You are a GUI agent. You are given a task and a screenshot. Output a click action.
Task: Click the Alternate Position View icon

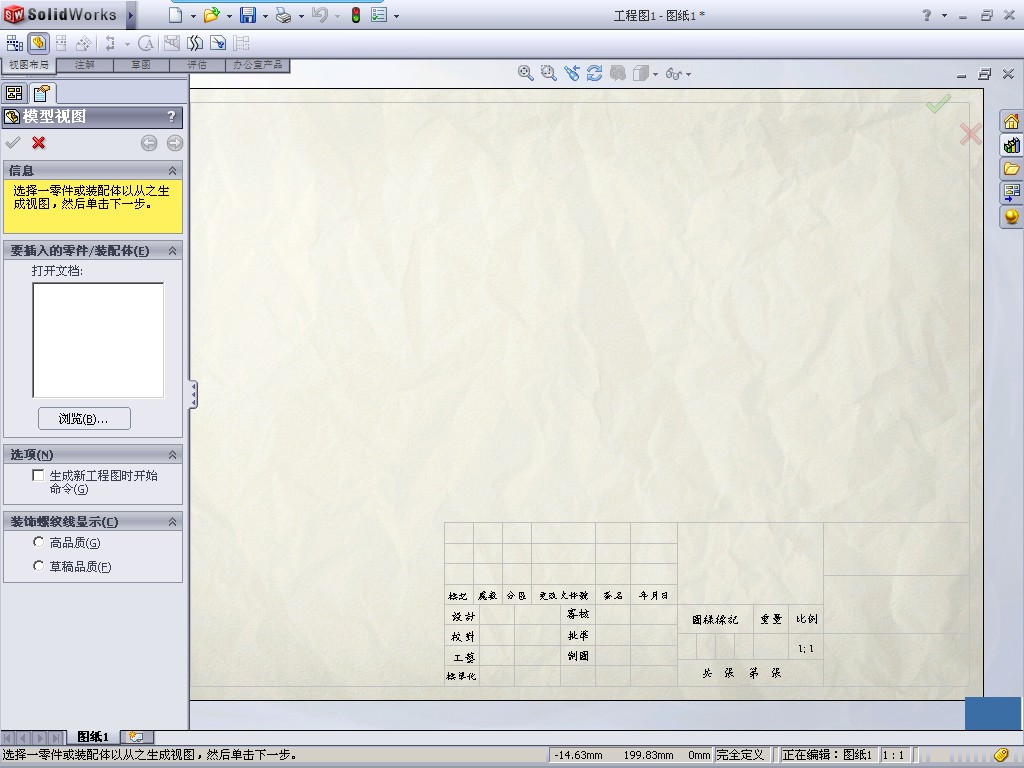click(x=241, y=44)
